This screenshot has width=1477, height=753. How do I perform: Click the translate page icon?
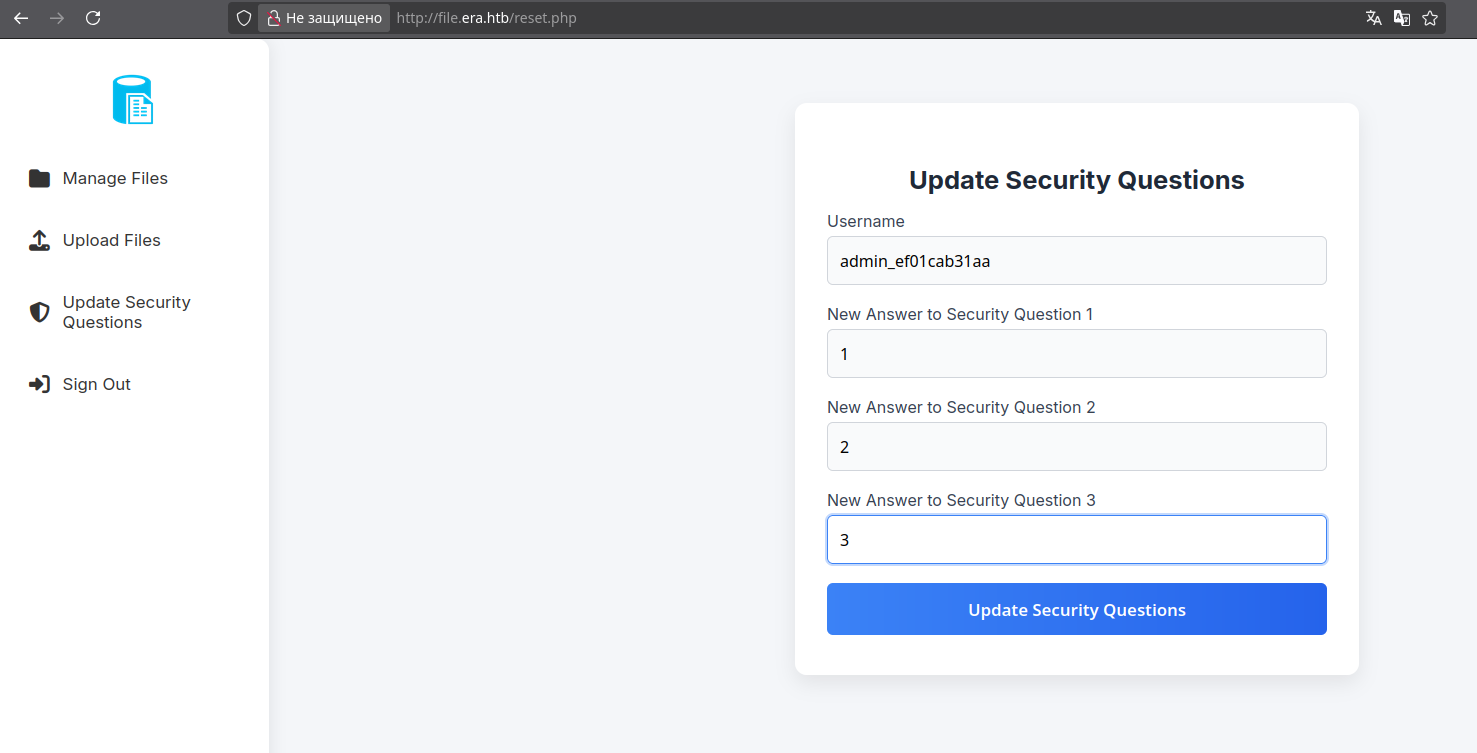pyautogui.click(x=1374, y=18)
